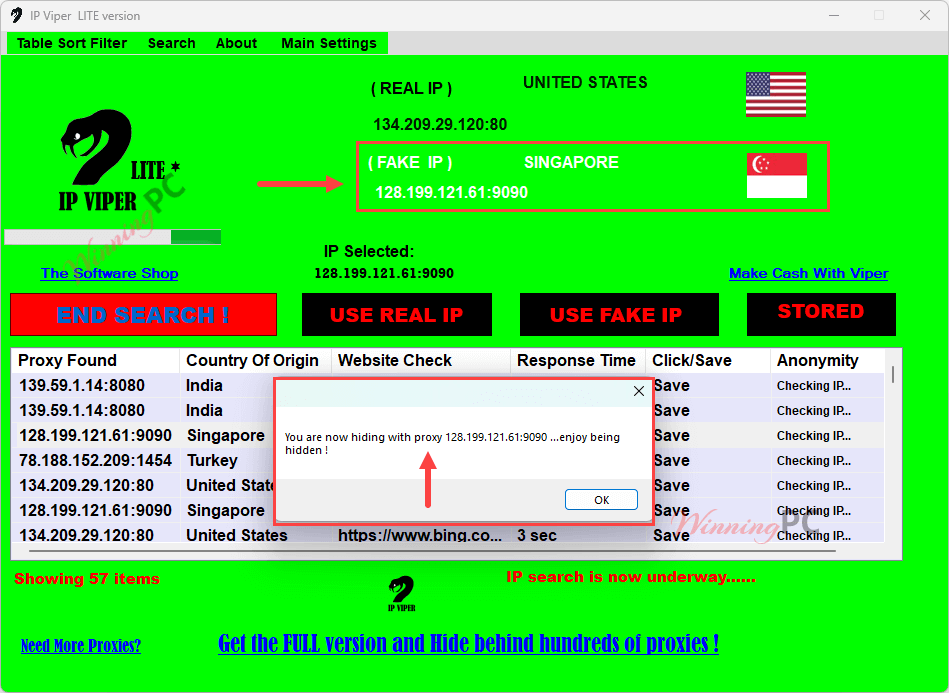Click the IP Viper title bar icon
The height and width of the screenshot is (693, 949).
(x=16, y=16)
